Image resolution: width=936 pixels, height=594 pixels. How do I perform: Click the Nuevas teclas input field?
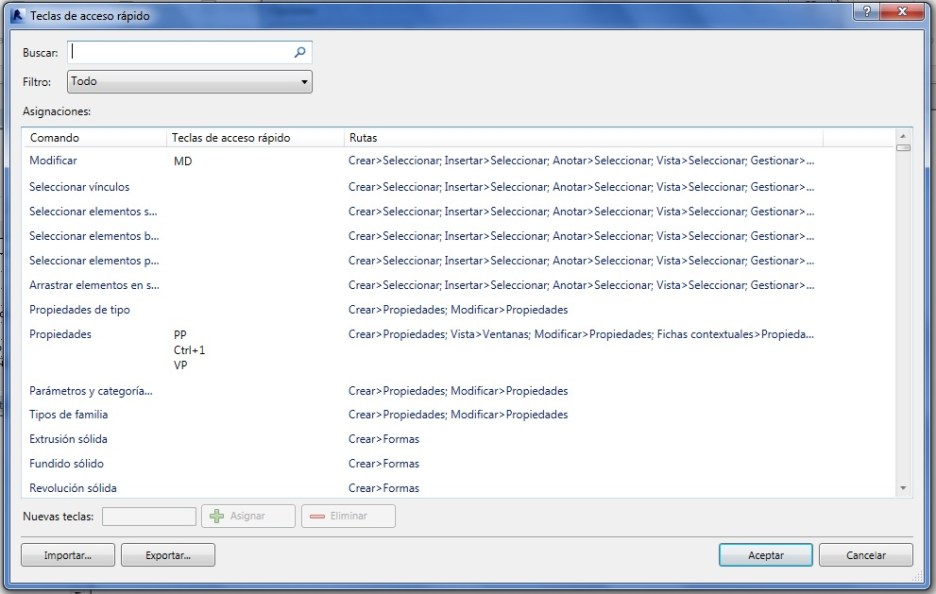coord(149,516)
